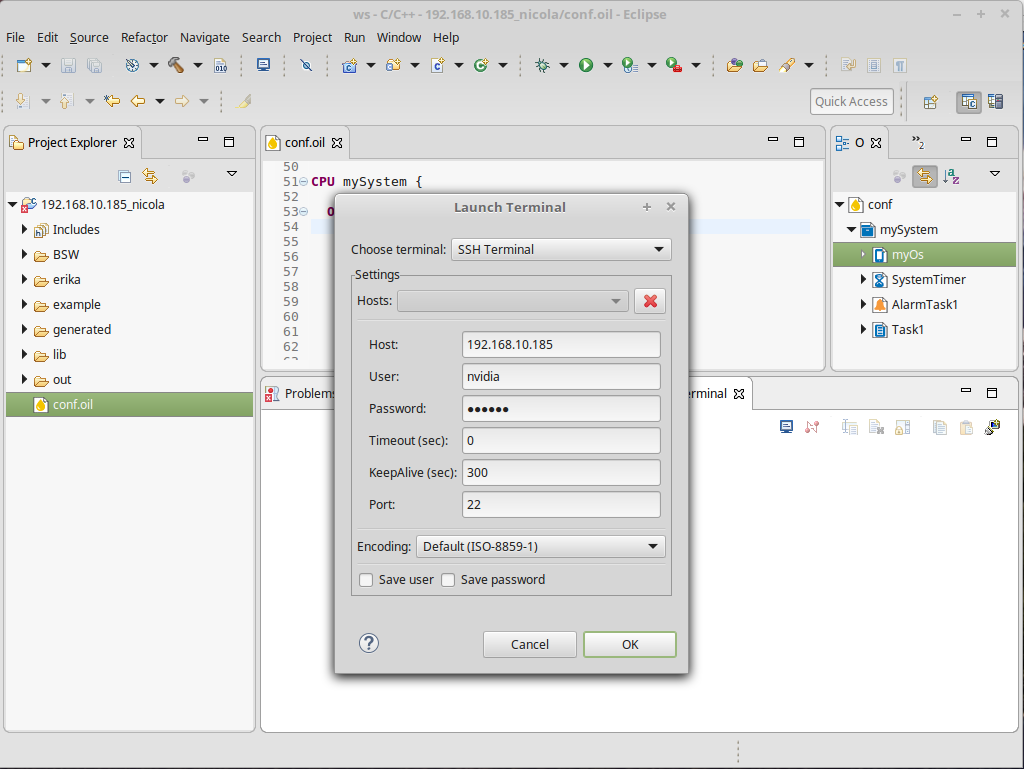The height and width of the screenshot is (769, 1024).
Task: Click the Host input field
Action: [561, 344]
